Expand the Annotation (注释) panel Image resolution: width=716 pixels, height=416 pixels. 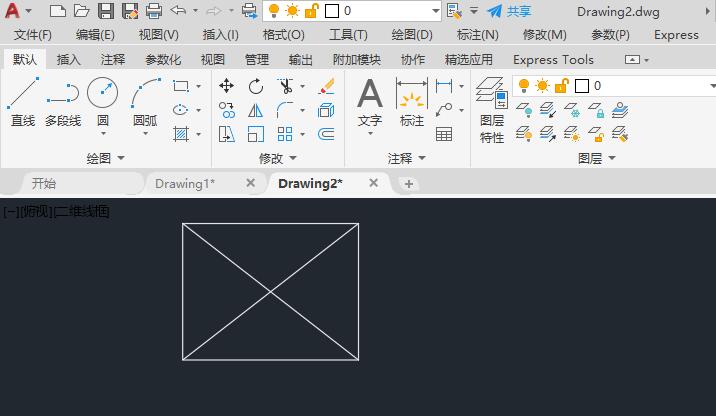coord(406,158)
